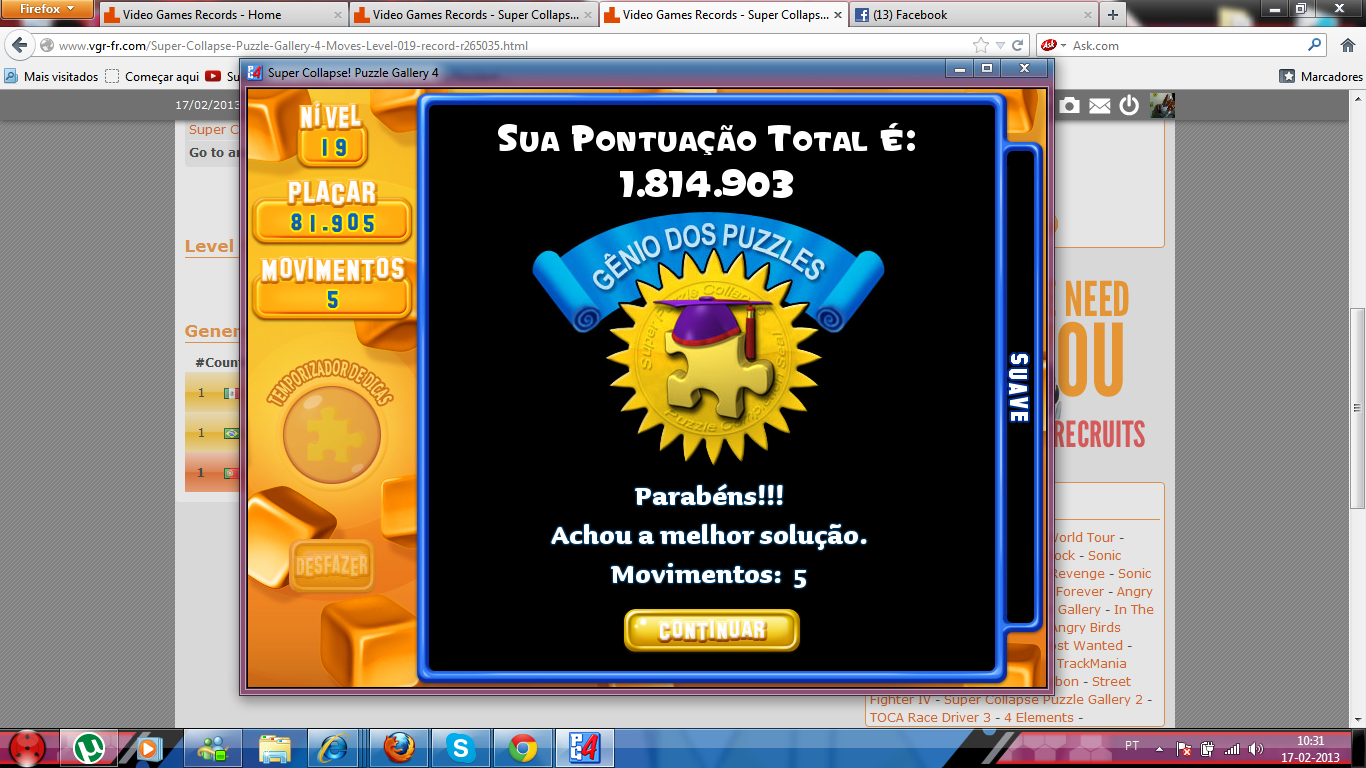1366x768 pixels.
Task: Click the power logout icon
Action: point(1129,105)
